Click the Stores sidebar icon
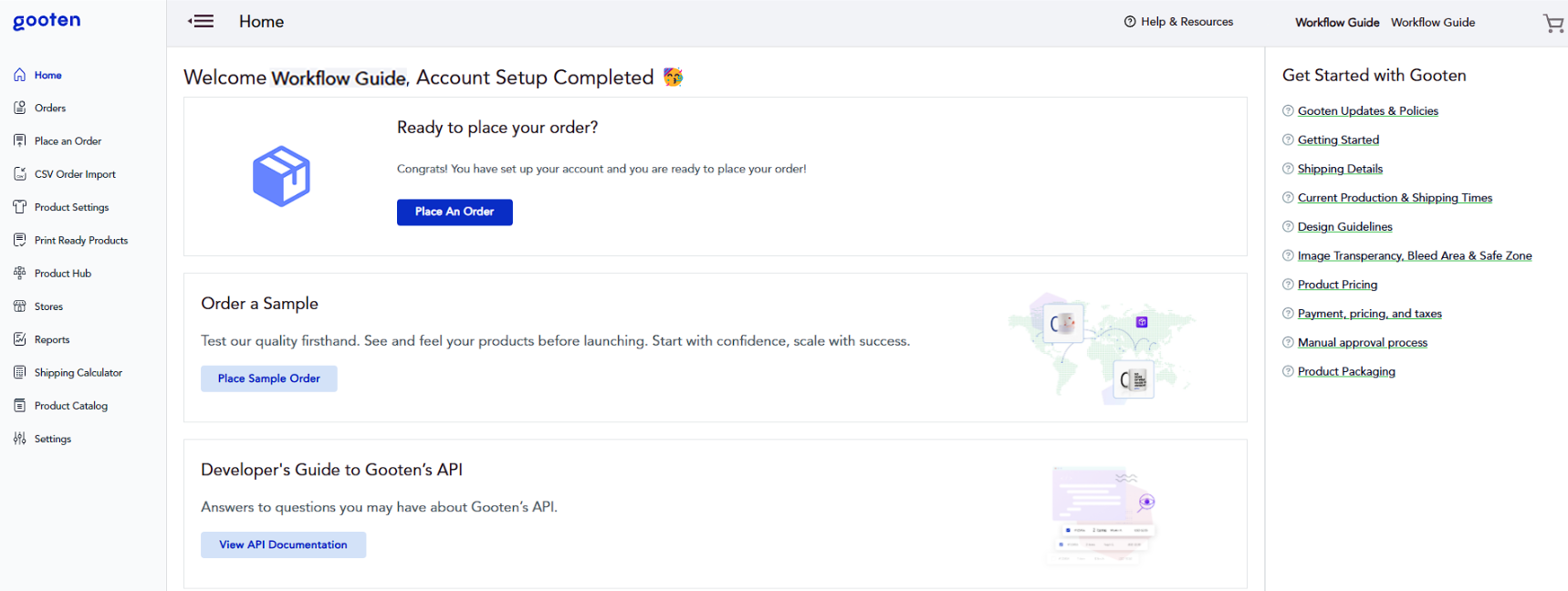Image resolution: width=1568 pixels, height=591 pixels. click(x=20, y=306)
